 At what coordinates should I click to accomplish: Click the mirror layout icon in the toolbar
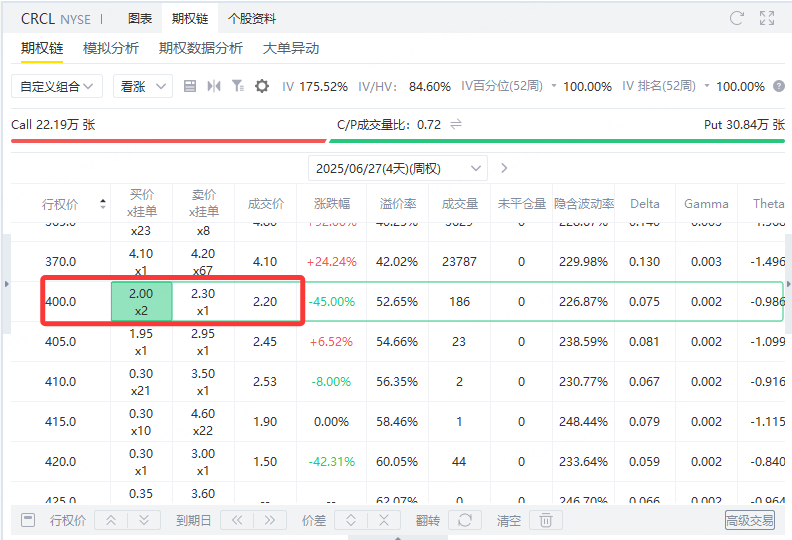[214, 86]
